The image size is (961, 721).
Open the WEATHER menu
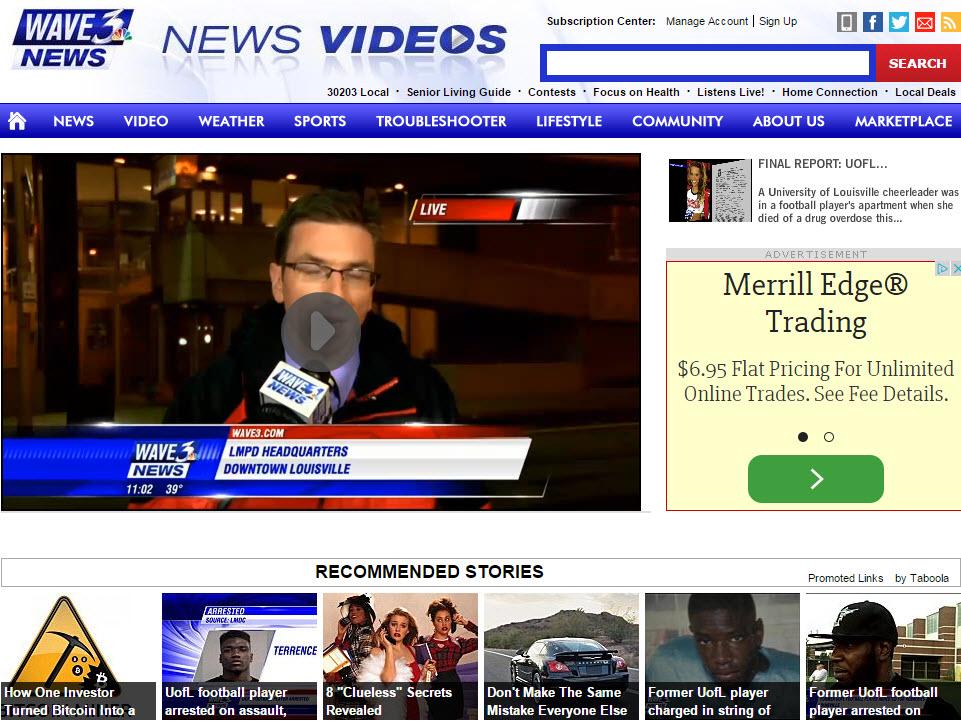[232, 121]
